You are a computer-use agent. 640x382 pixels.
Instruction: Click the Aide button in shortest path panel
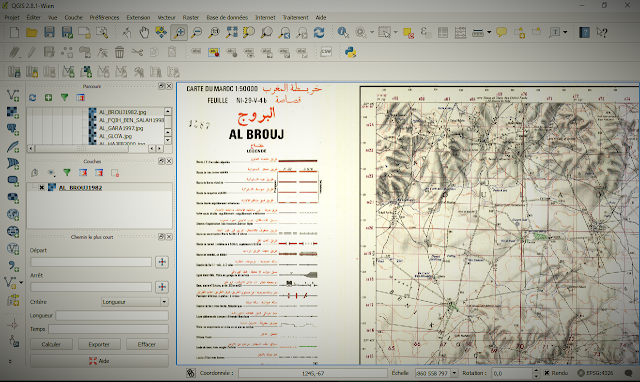pos(99,361)
